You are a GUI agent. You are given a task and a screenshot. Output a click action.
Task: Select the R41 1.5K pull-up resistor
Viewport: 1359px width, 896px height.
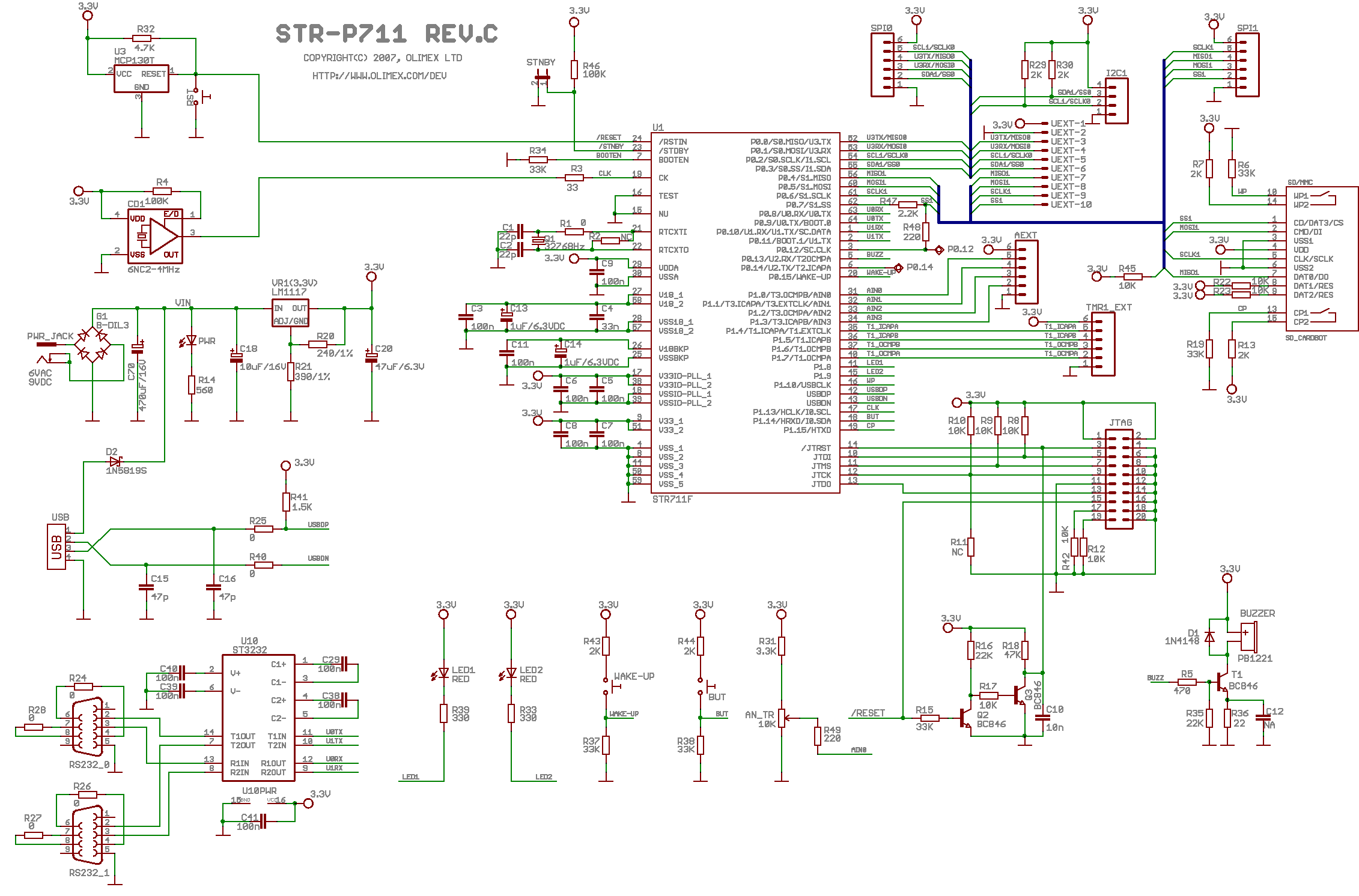point(286,502)
